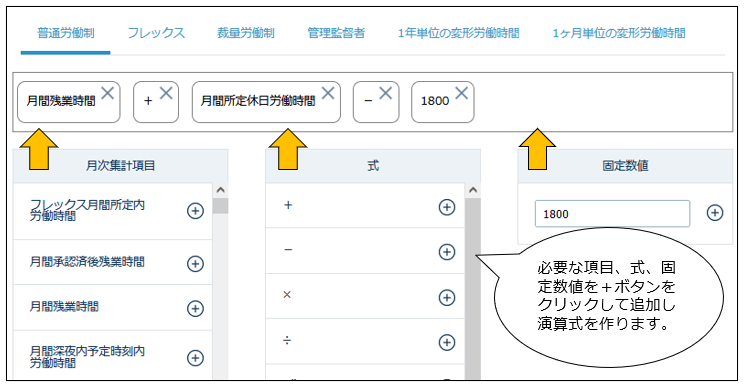This screenshot has height=388, width=745.
Task: Switch to 1ヶ月単位の変形労働時間 tab
Action: 619,33
